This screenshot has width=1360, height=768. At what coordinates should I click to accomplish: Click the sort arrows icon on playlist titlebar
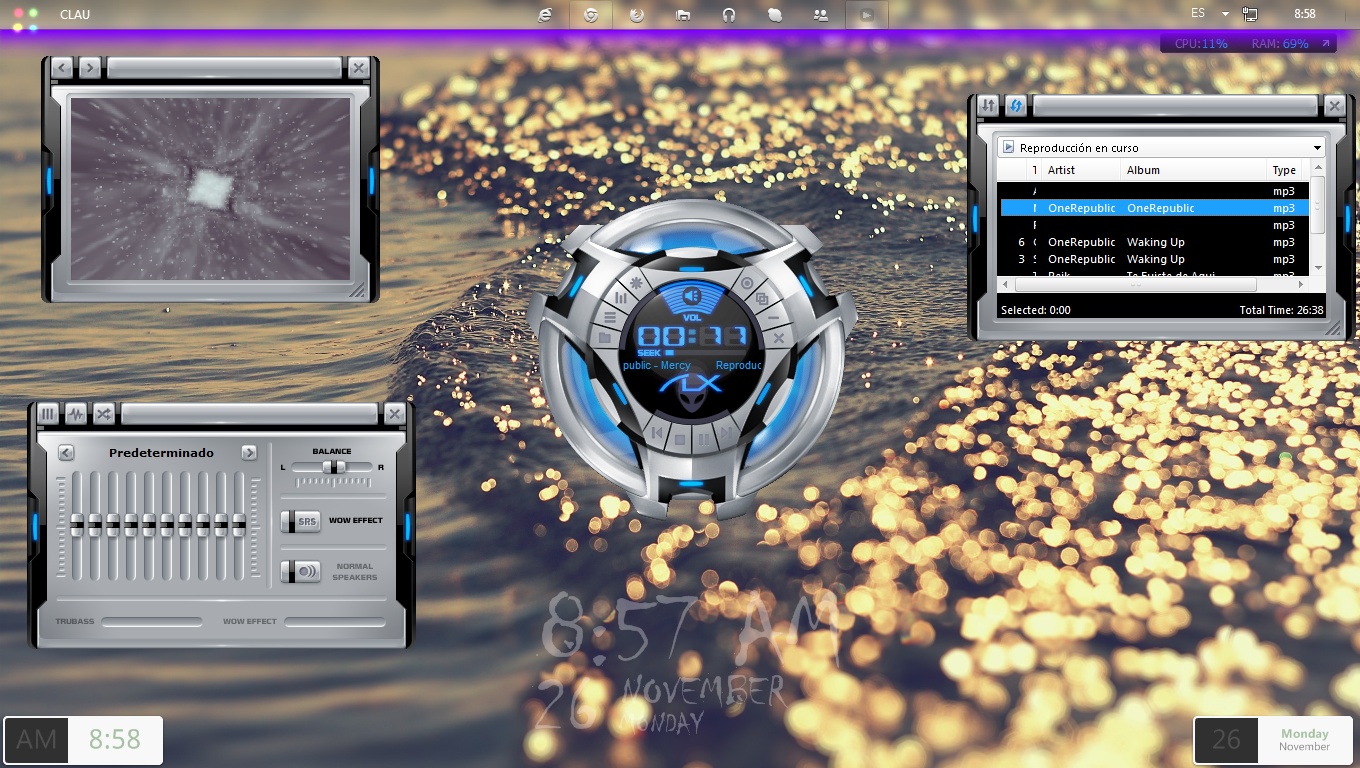(x=987, y=105)
